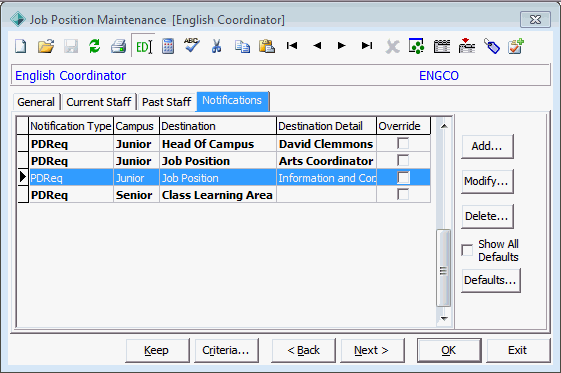Open the Current Staff tab
This screenshot has width=561, height=373.
[98, 102]
